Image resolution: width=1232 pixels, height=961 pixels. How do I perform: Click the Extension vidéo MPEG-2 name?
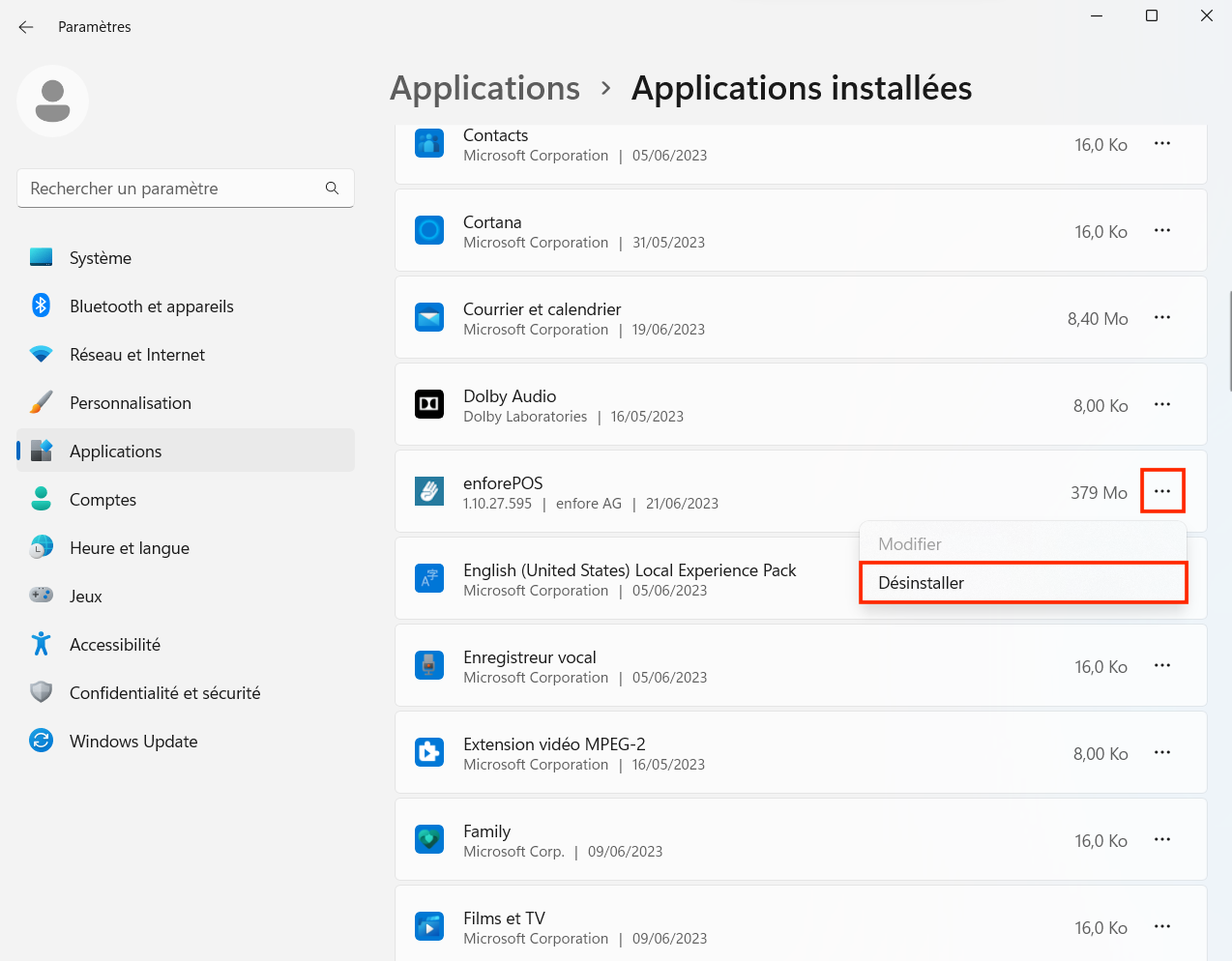point(554,743)
